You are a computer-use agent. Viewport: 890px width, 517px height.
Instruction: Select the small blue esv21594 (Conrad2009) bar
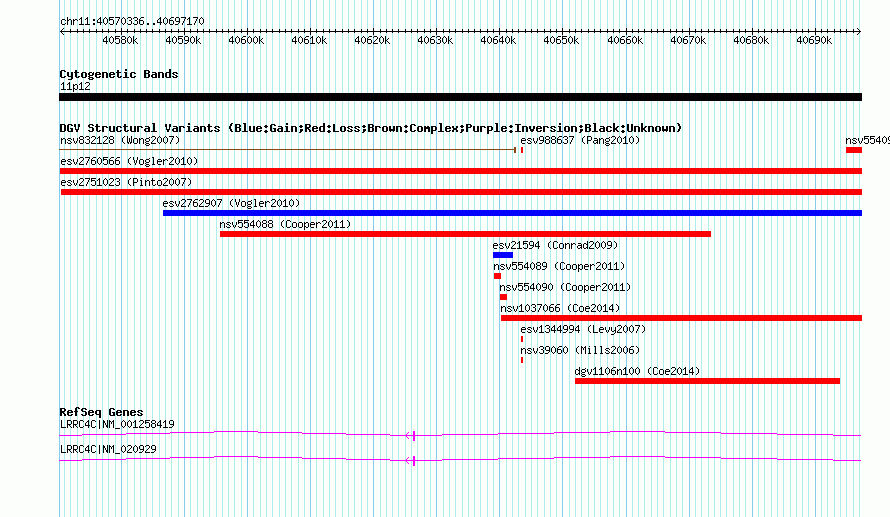[503, 255]
